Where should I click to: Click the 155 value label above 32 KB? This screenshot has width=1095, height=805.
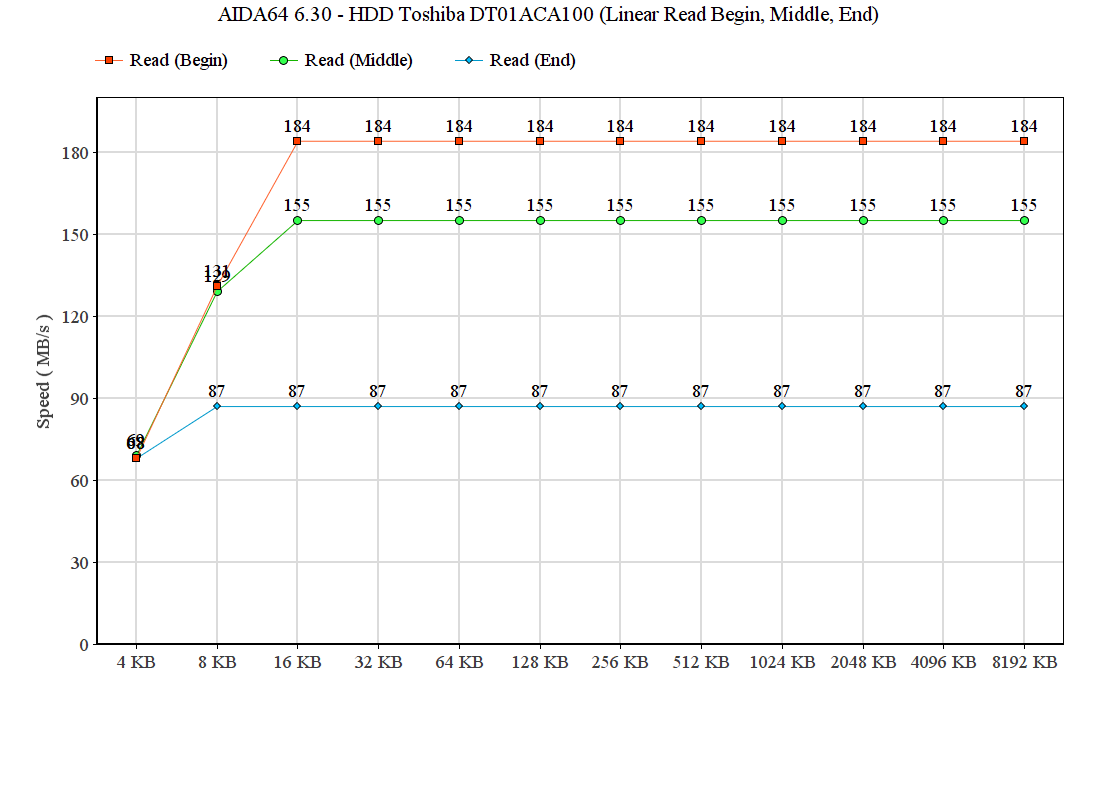click(379, 205)
